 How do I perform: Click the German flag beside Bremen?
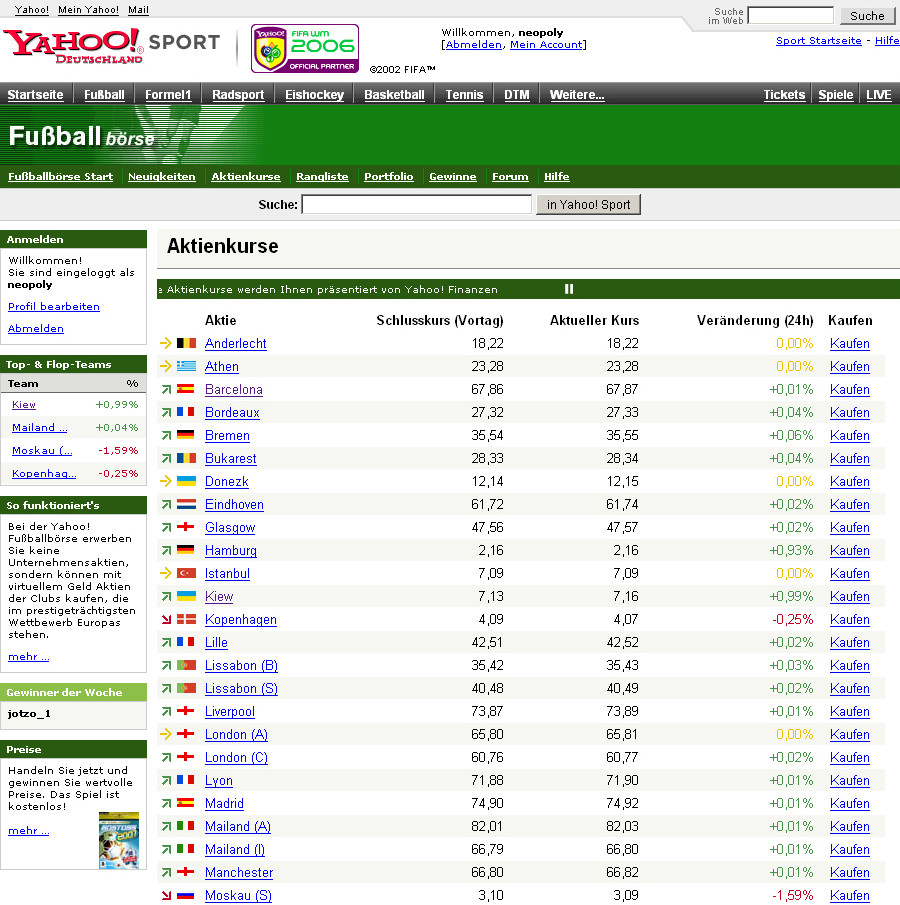[x=186, y=435]
